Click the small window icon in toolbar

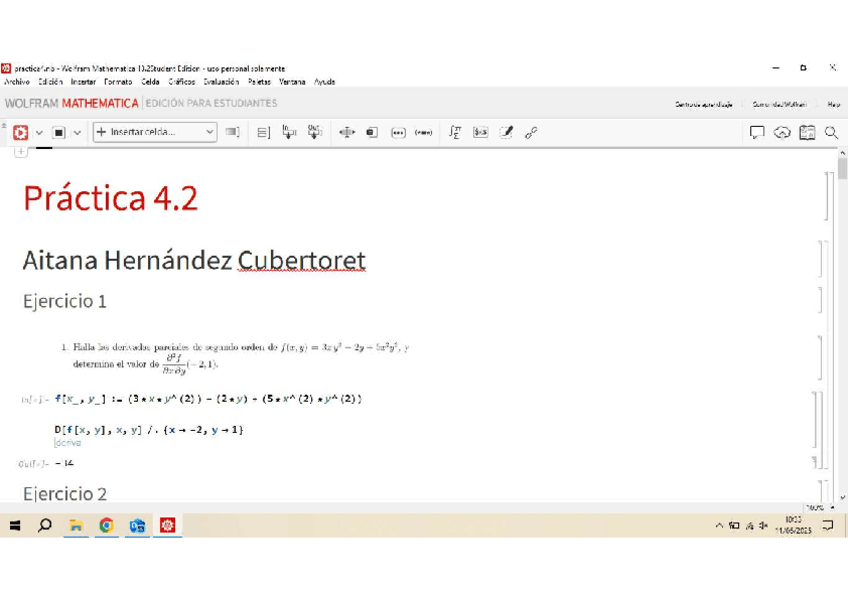coord(372,132)
